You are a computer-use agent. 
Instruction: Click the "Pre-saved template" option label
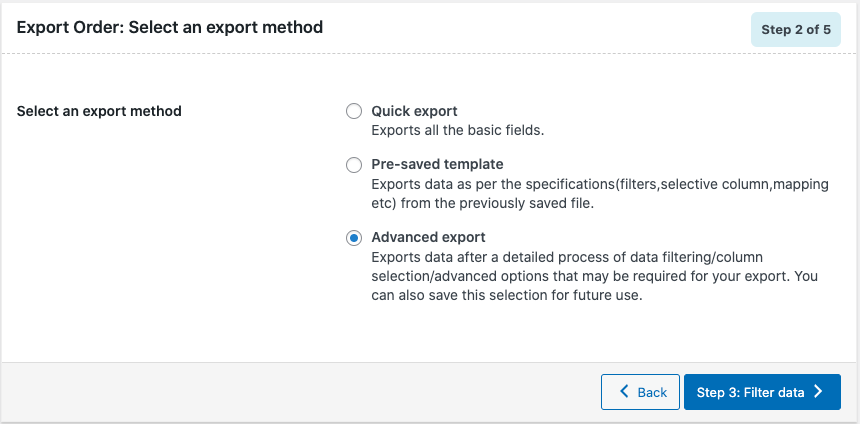pos(437,164)
